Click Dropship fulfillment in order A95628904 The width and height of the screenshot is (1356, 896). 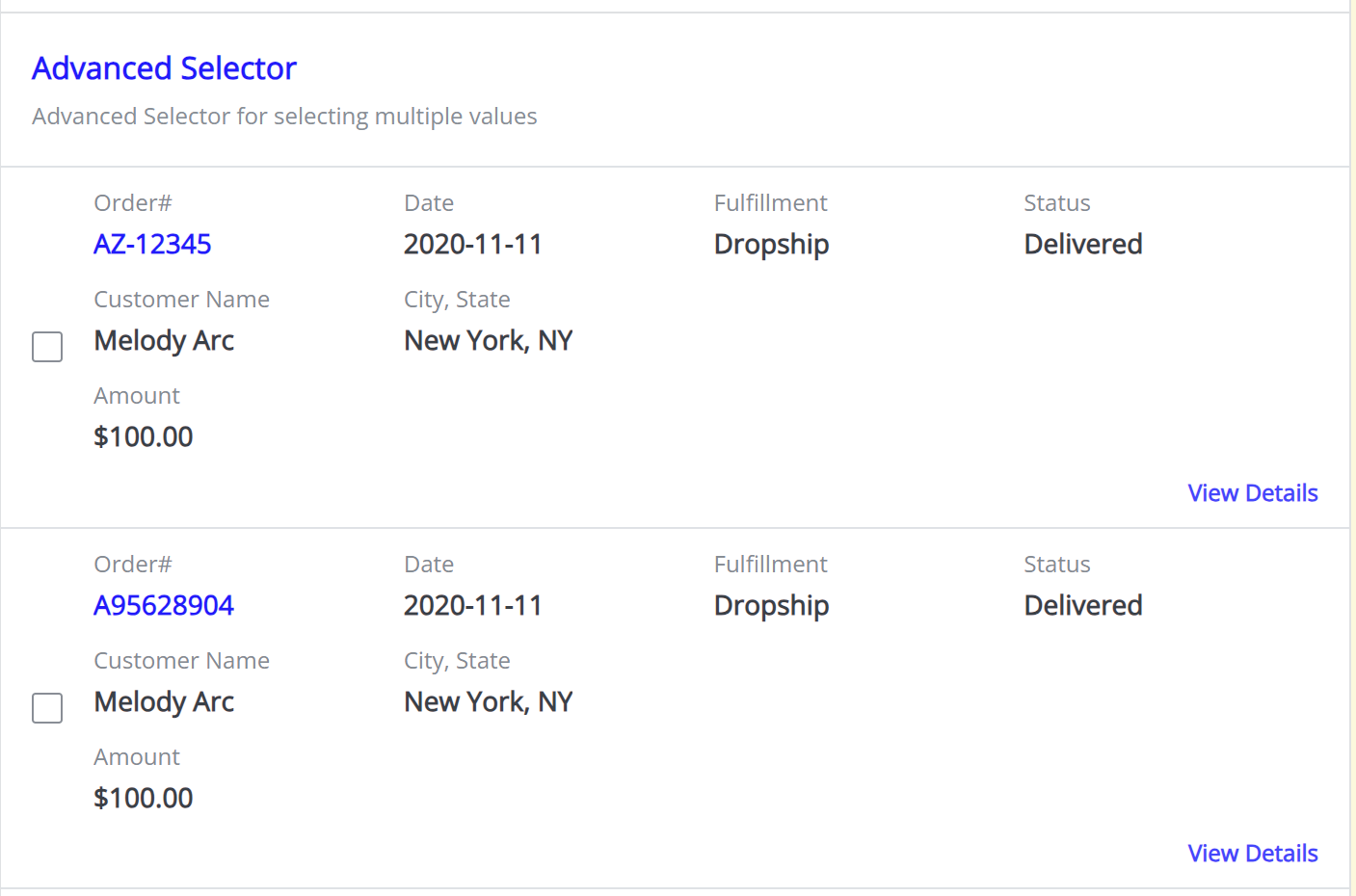(772, 606)
